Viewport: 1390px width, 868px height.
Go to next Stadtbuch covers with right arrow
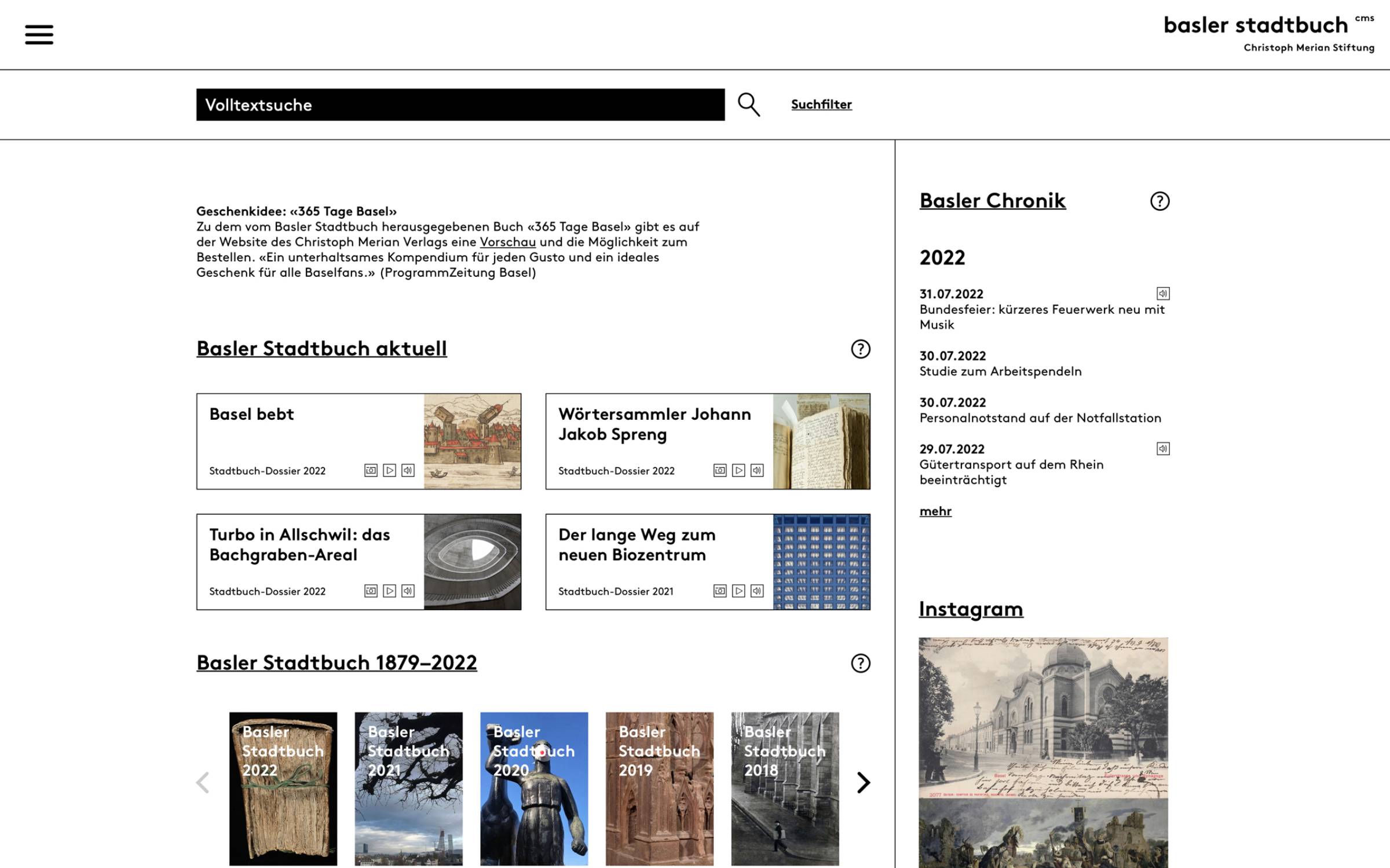pos(863,782)
